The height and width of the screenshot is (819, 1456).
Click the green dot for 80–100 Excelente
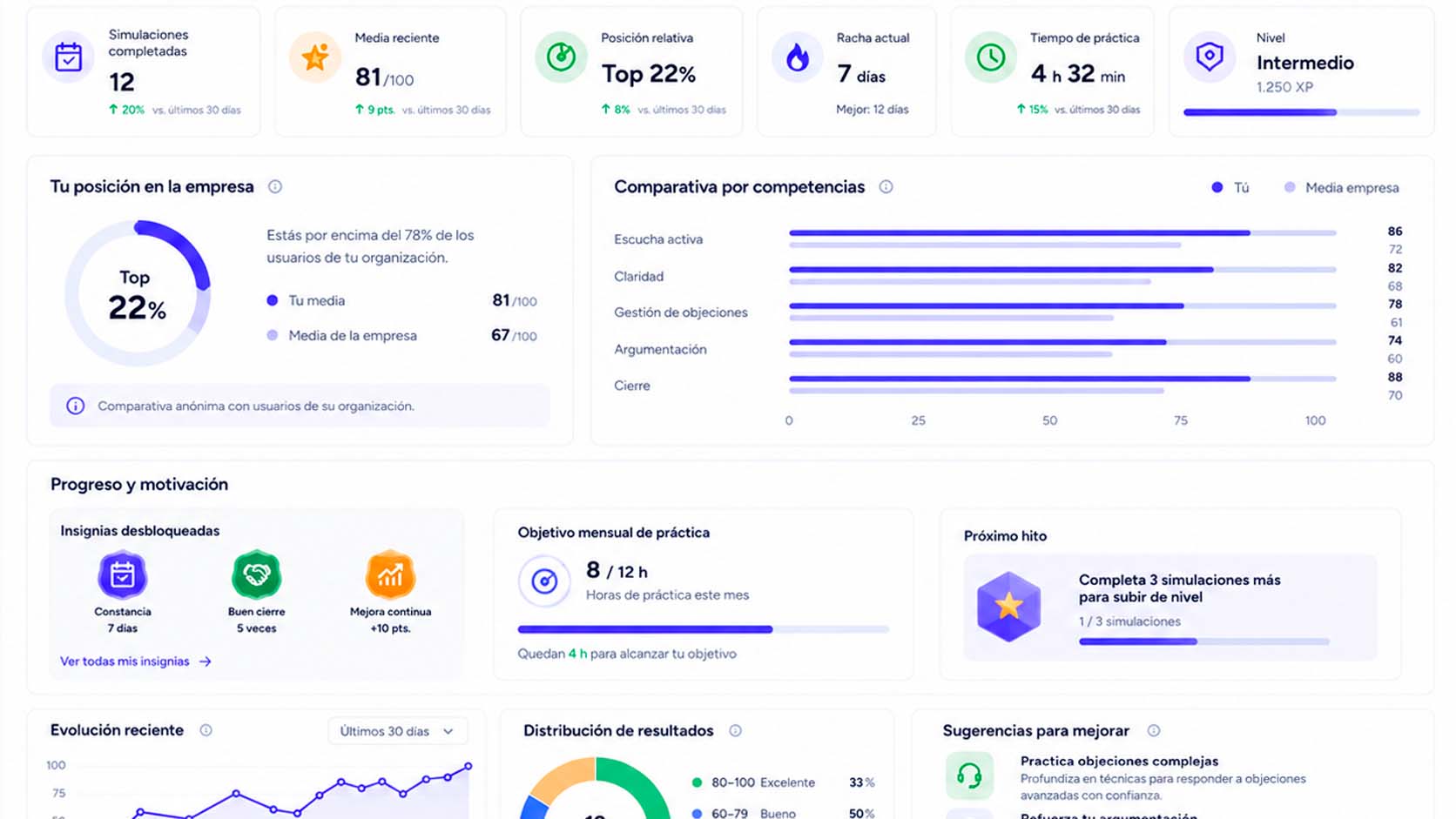pyautogui.click(x=697, y=782)
